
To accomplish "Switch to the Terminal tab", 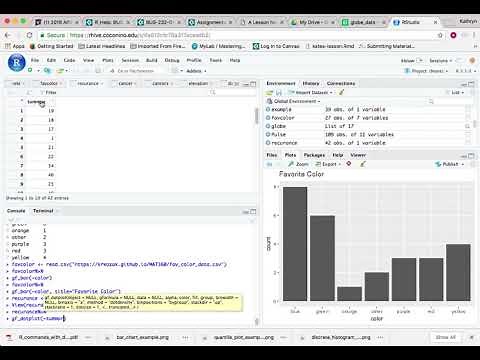I will (43, 211).
